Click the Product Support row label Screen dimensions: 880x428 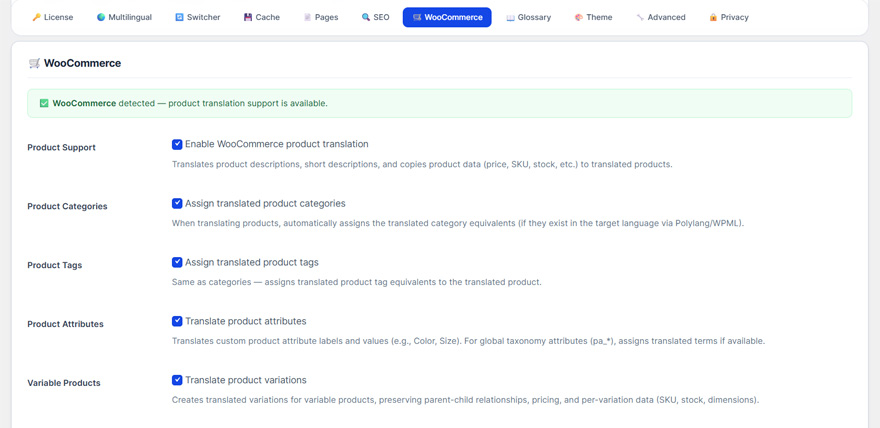[61, 147]
